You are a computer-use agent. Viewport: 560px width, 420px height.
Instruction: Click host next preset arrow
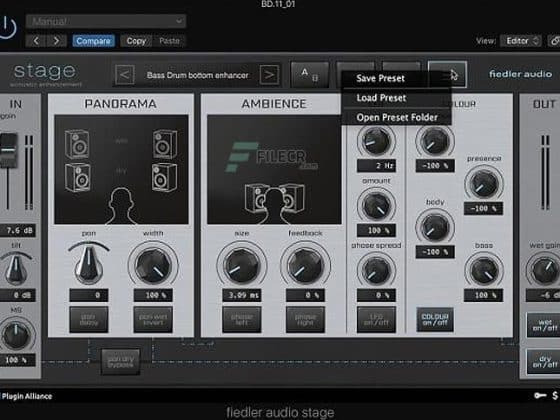[56, 41]
